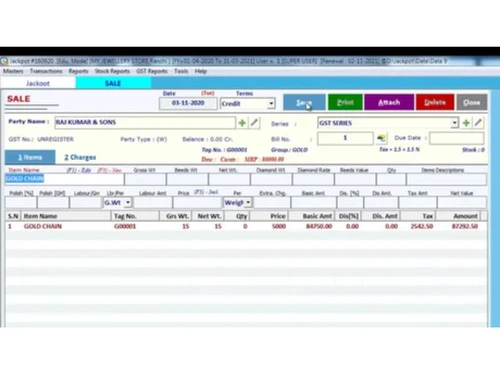Select the 1 Items tab

[x=30, y=157]
